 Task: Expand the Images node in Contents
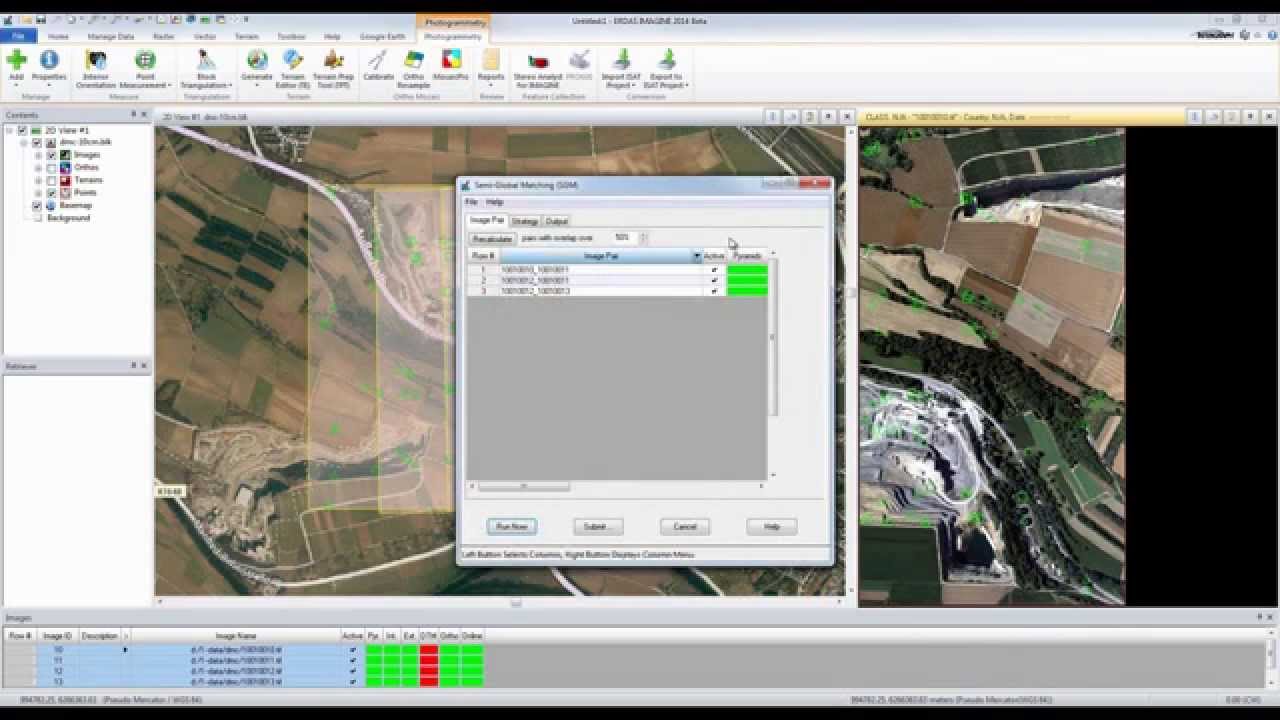coord(39,155)
